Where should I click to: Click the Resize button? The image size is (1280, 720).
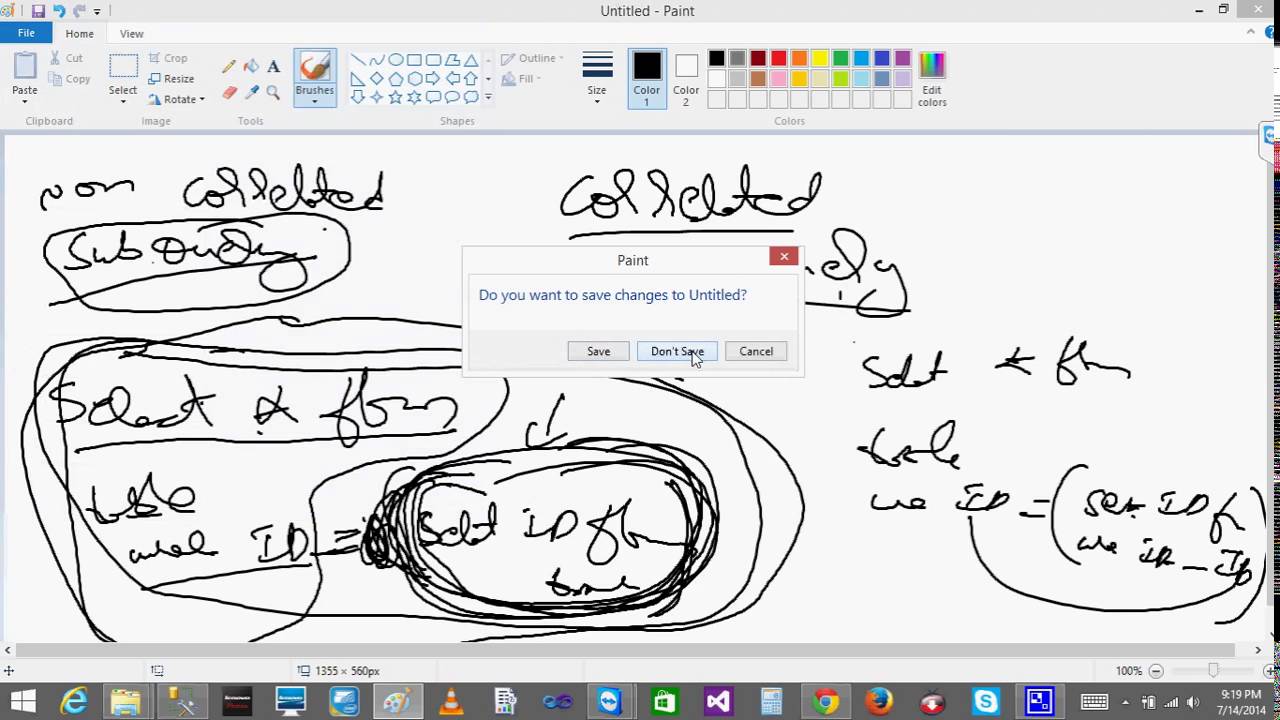171,79
